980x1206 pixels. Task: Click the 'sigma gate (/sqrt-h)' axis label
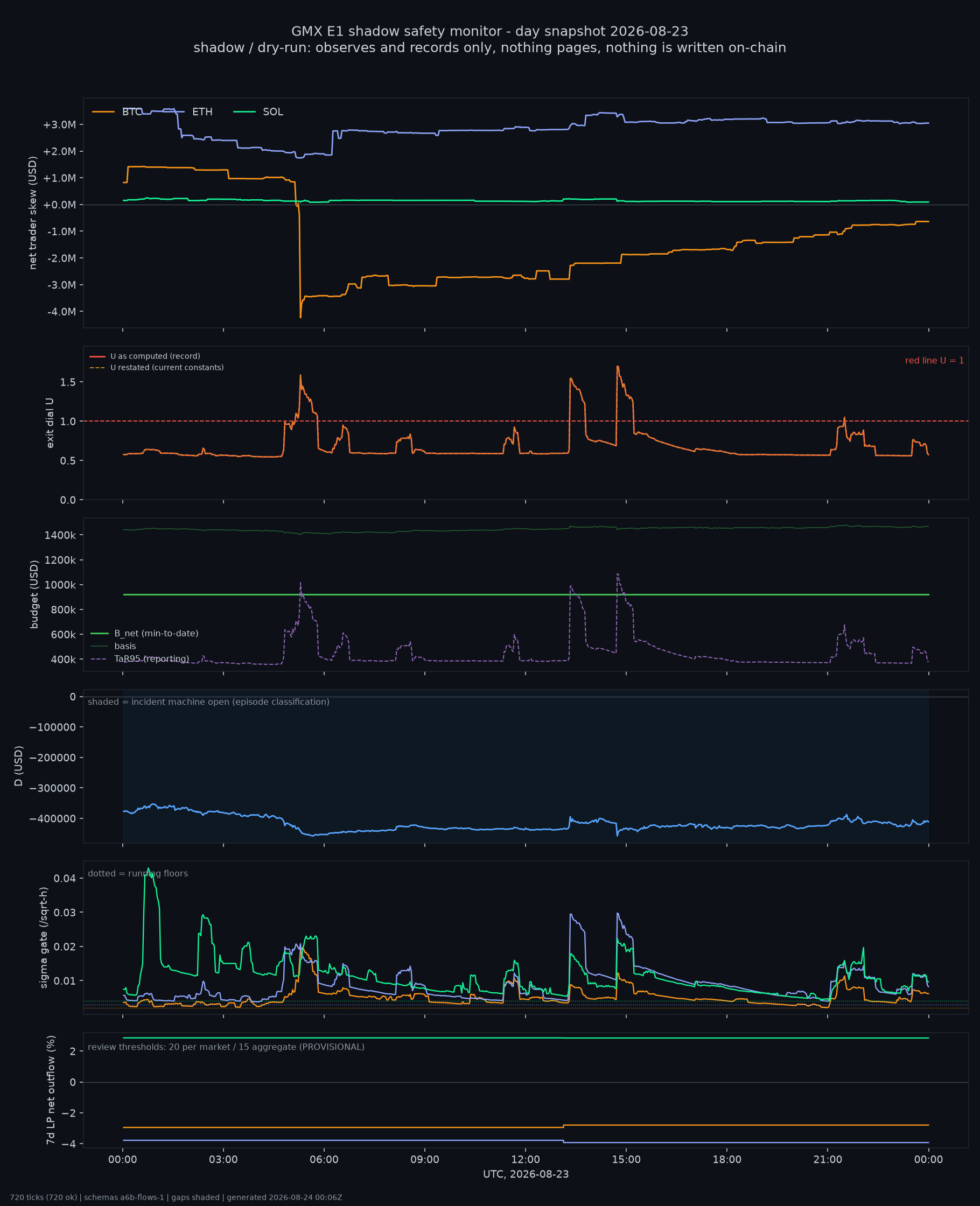coord(44,937)
